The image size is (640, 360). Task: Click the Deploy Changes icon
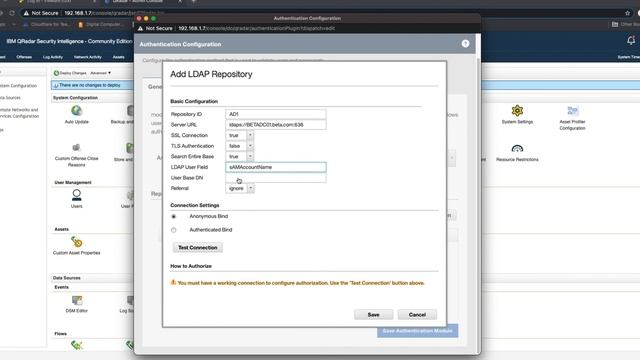click(56, 73)
